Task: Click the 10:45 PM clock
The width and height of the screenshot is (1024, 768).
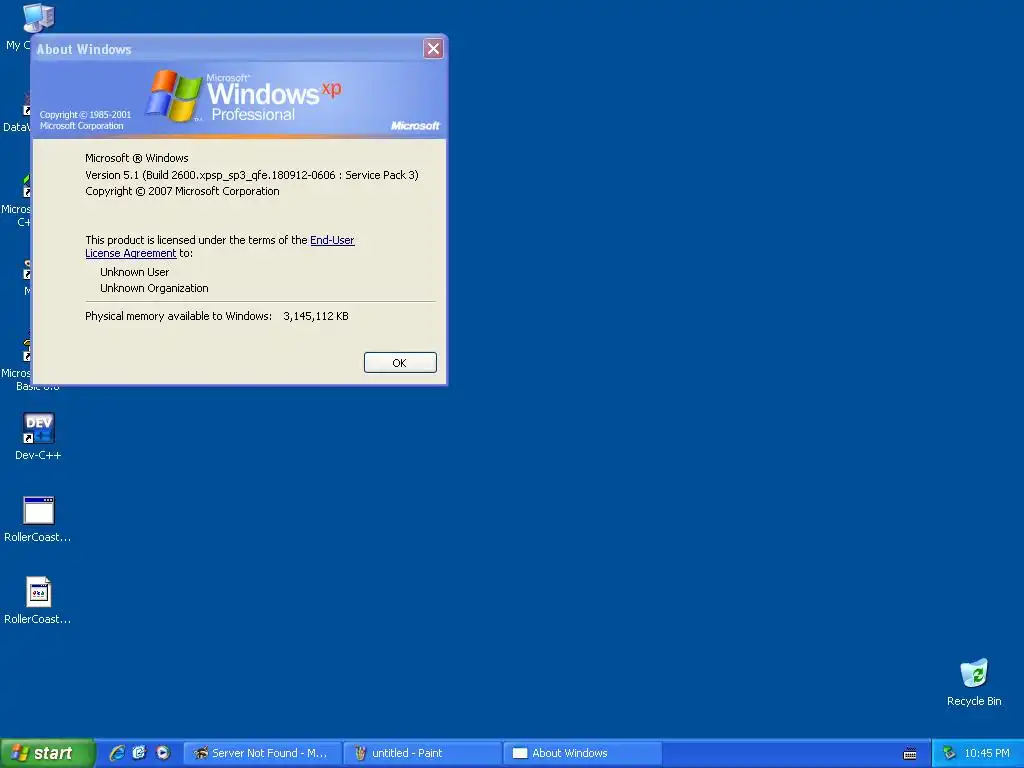Action: pyautogui.click(x=987, y=753)
